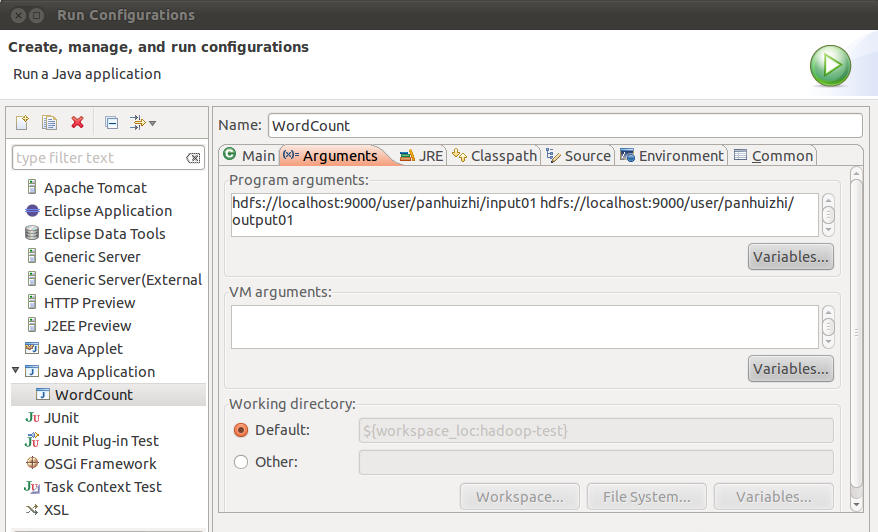Select XSL configuration type
The width and height of the screenshot is (878, 532).
point(56,510)
